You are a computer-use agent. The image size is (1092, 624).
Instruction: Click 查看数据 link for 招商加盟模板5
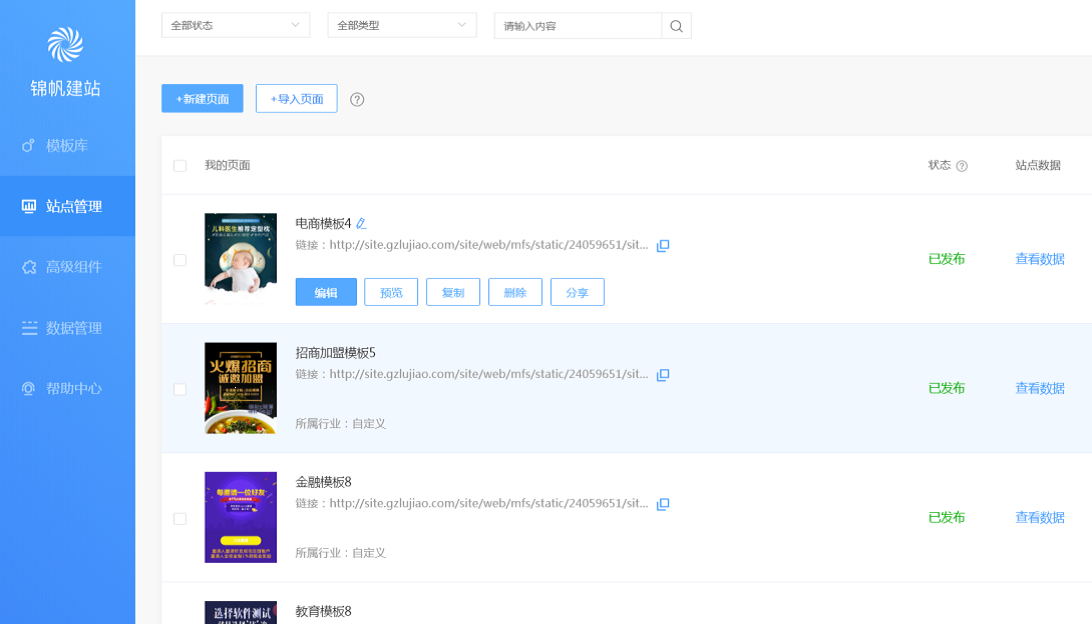(x=1040, y=388)
